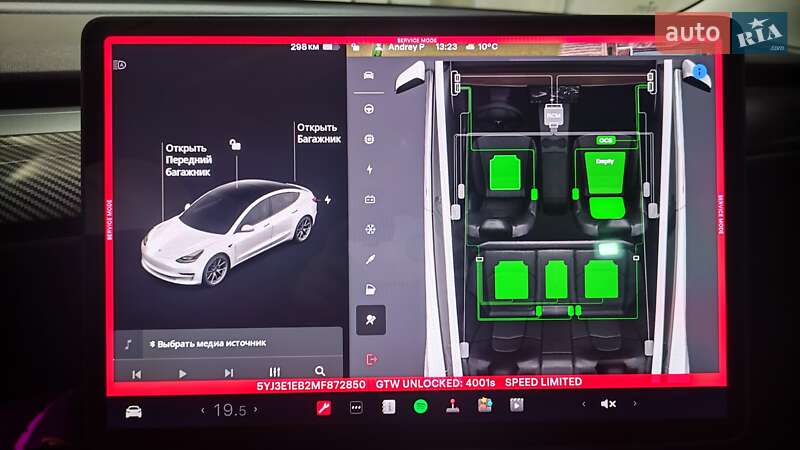Tap the 298 км range readout
800x450 pixels.
(x=305, y=47)
